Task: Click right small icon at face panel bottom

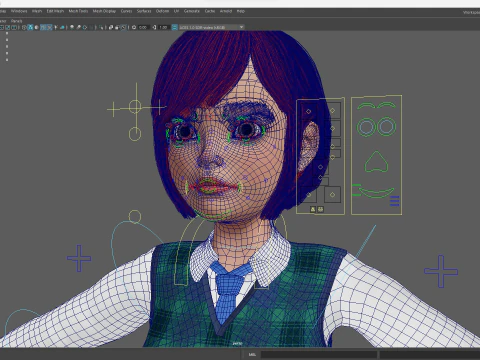Action: [320, 209]
